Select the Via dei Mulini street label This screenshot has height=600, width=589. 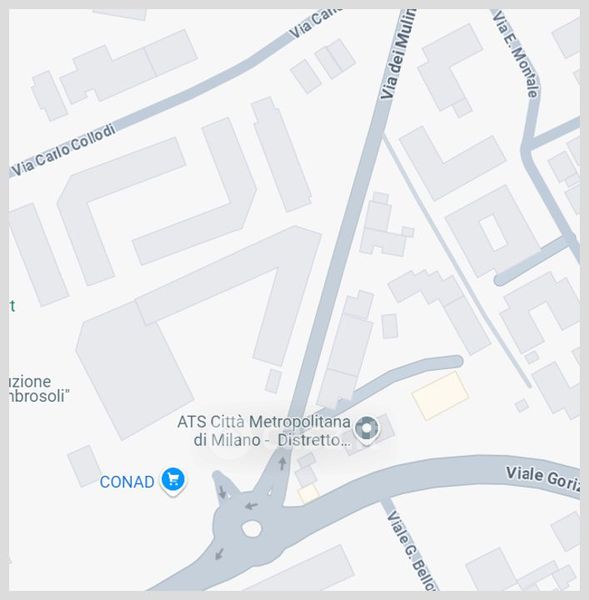point(398,54)
